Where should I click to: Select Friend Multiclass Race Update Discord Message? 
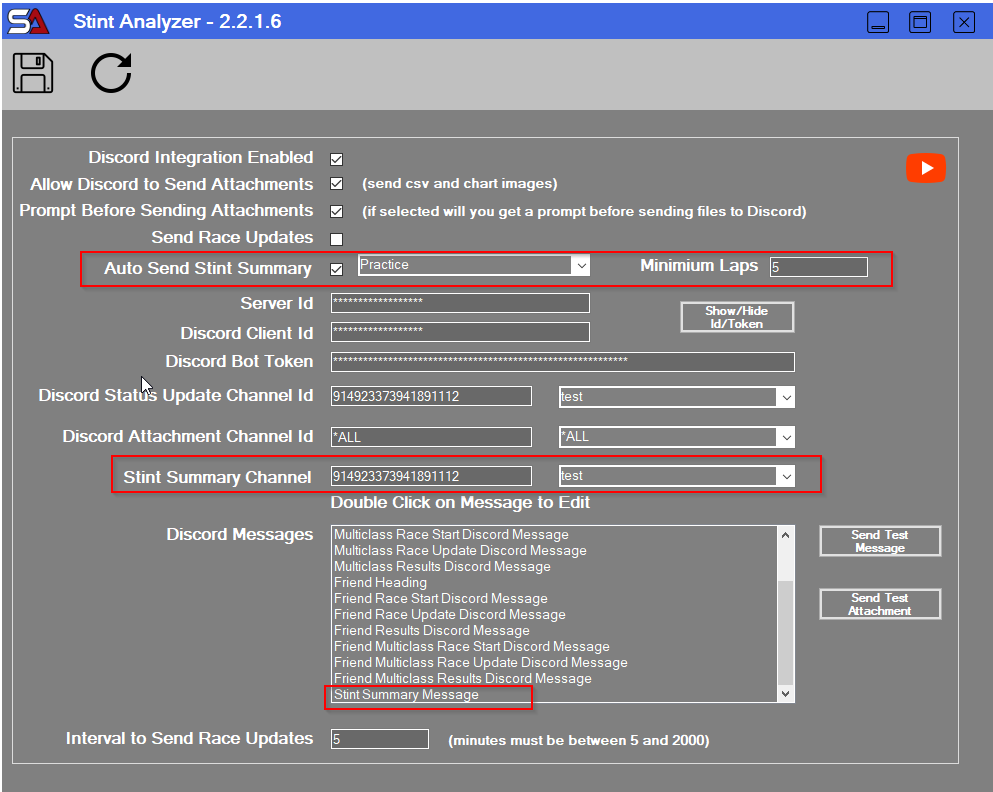pyautogui.click(x=481, y=662)
